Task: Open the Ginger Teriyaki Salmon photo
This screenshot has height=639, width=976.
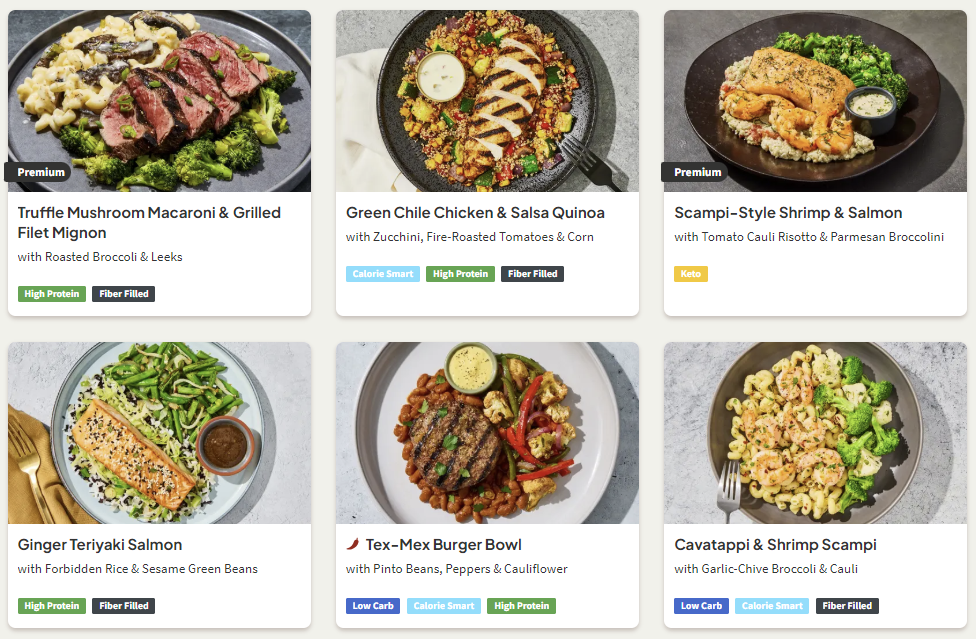Action: click(159, 432)
